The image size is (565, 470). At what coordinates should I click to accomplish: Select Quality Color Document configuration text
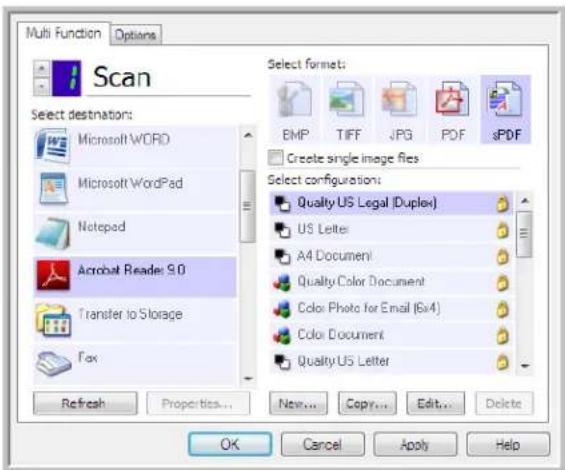click(361, 281)
